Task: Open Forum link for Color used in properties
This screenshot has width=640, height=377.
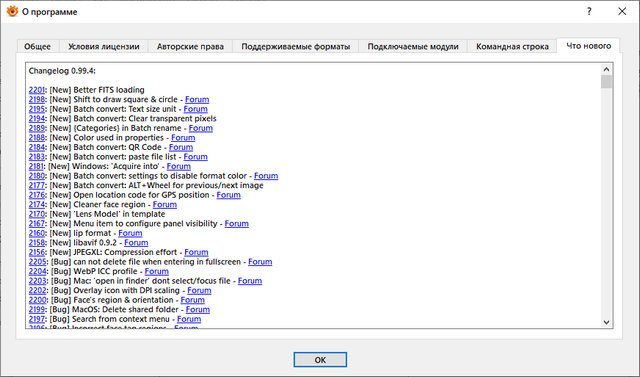Action: (183, 137)
